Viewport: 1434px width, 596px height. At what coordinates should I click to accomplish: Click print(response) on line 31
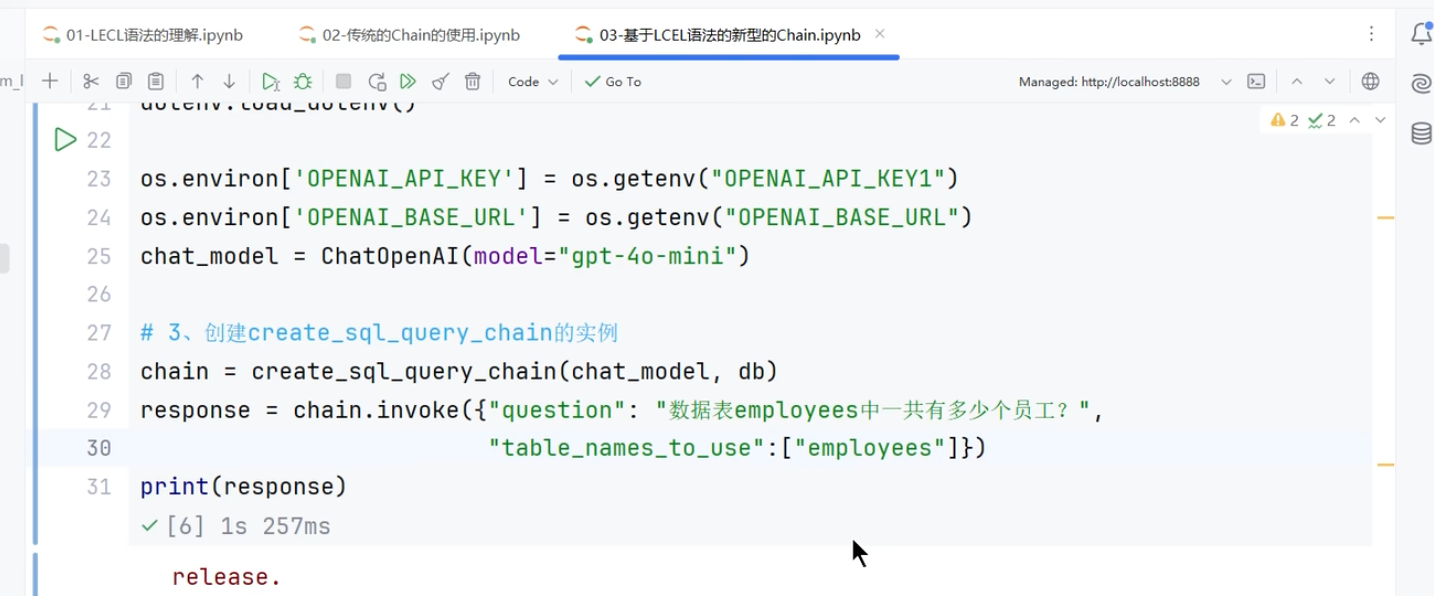click(243, 487)
